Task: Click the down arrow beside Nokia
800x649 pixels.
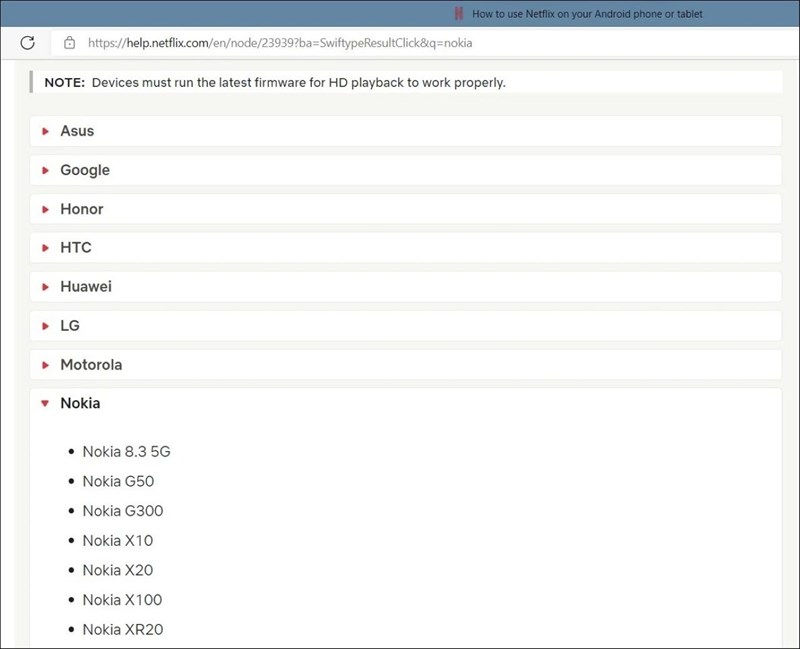Action: [45, 404]
